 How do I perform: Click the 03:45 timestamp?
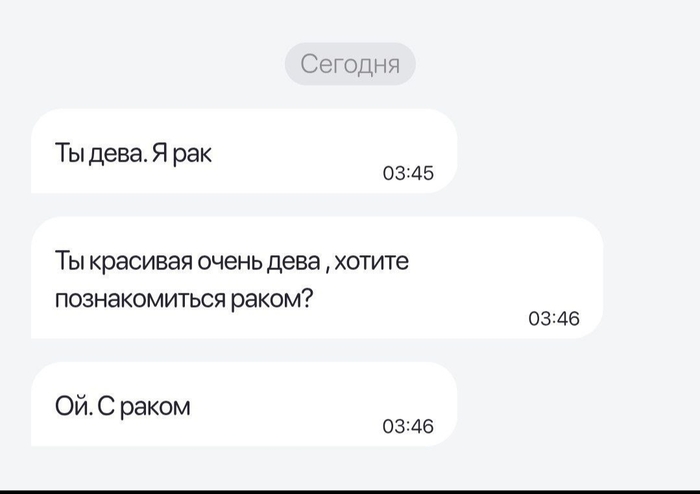pyautogui.click(x=408, y=173)
